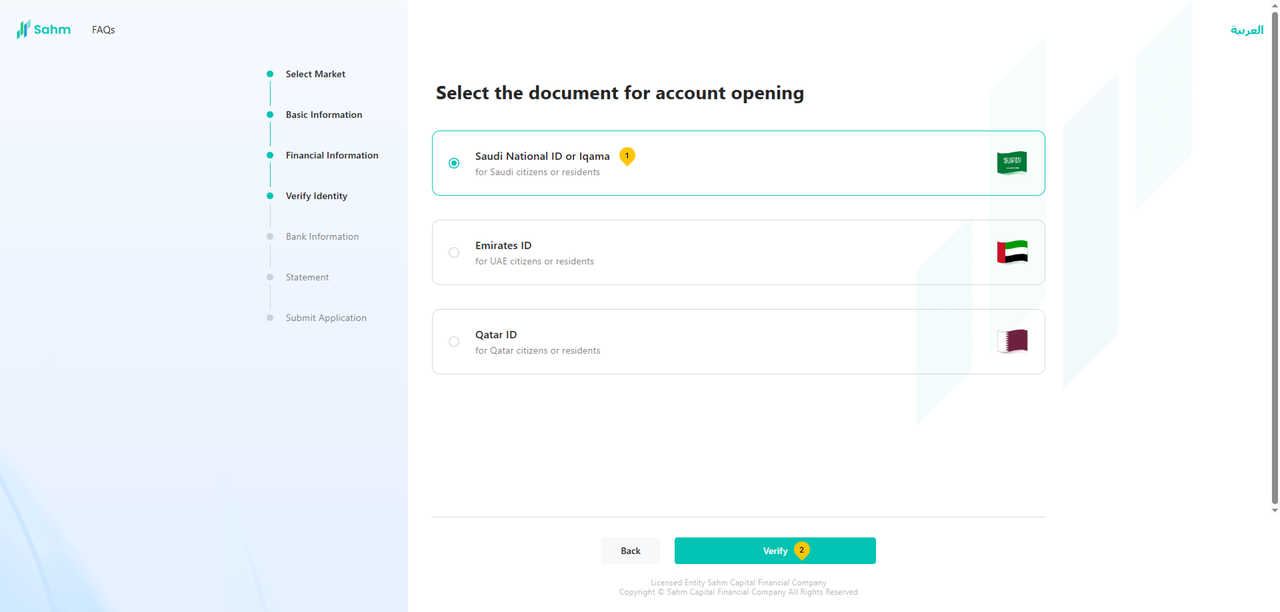Click the Saudi Arabia flag icon
The image size is (1280, 612).
point(1011,163)
